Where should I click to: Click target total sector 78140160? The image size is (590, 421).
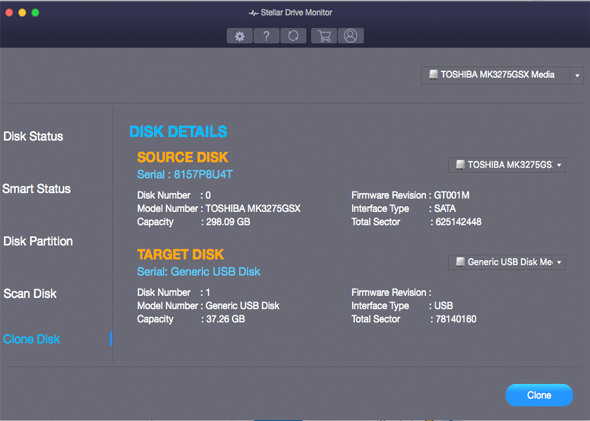456,319
